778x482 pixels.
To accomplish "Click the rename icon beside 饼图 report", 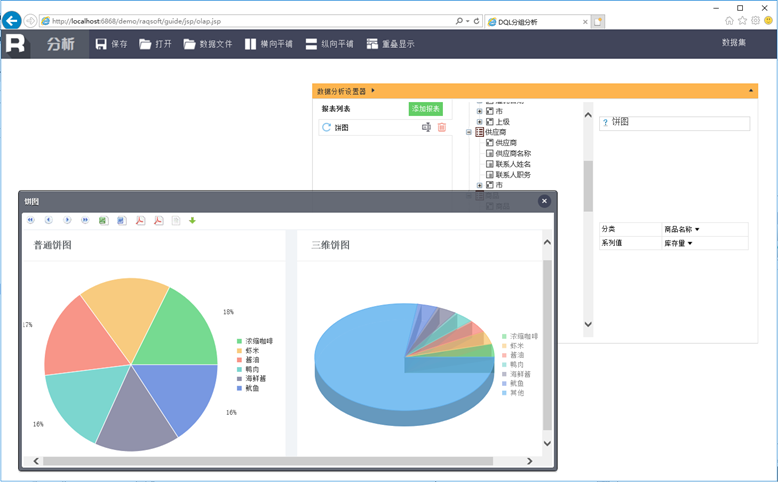I will point(427,128).
